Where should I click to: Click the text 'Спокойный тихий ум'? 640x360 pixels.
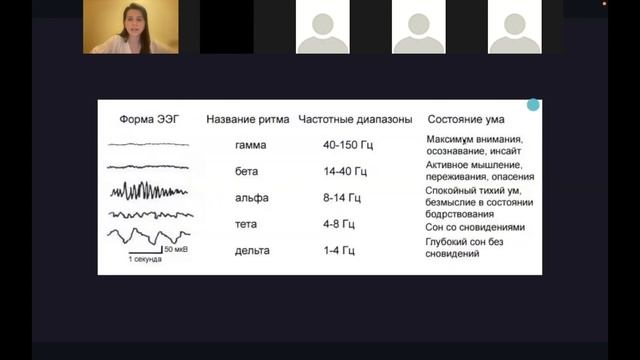tap(473, 191)
